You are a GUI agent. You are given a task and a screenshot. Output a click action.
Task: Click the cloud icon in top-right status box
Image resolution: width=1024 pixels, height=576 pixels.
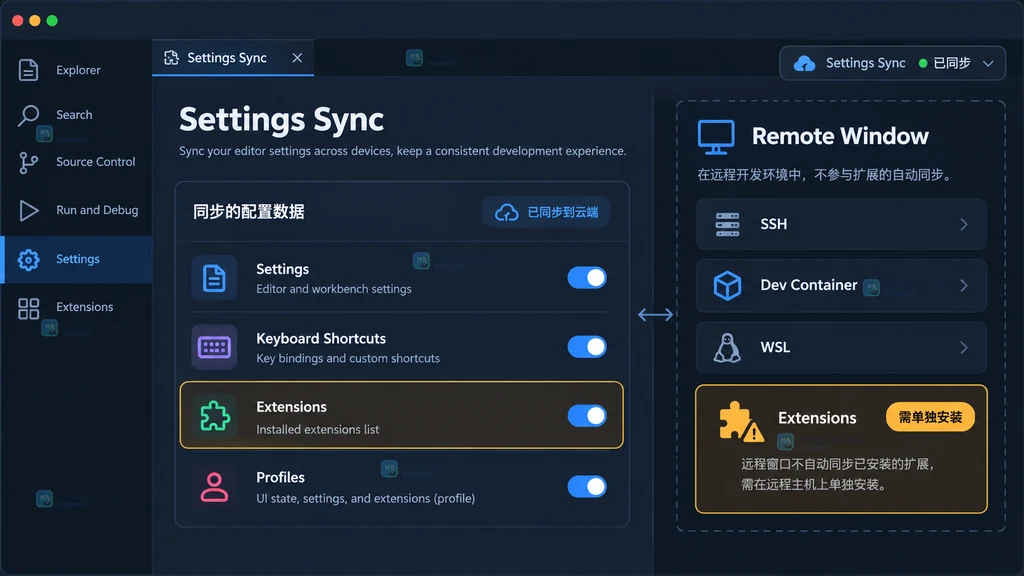[x=805, y=63]
